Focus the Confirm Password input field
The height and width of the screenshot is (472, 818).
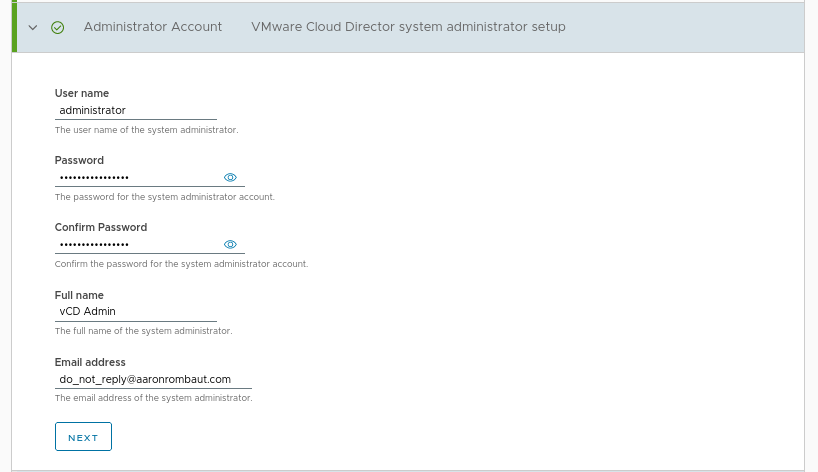click(x=135, y=244)
